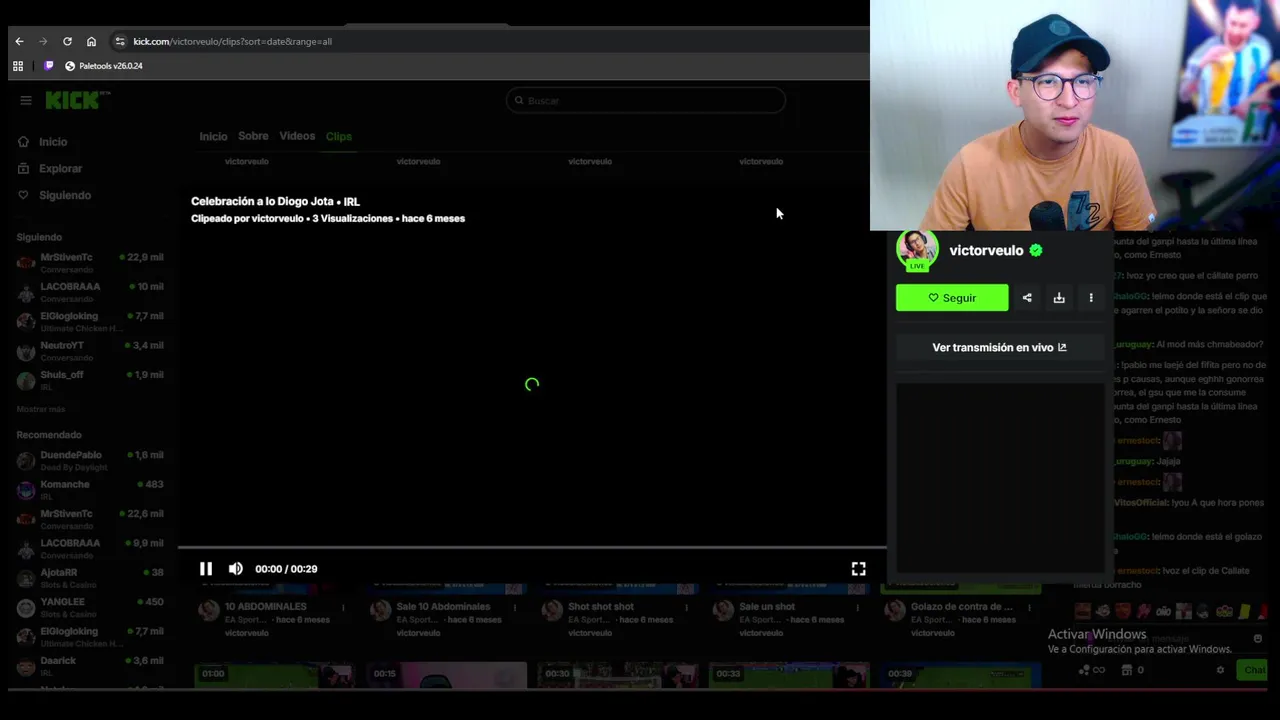Click the browser home icon
Image resolution: width=1280 pixels, height=720 pixels.
pyautogui.click(x=91, y=41)
